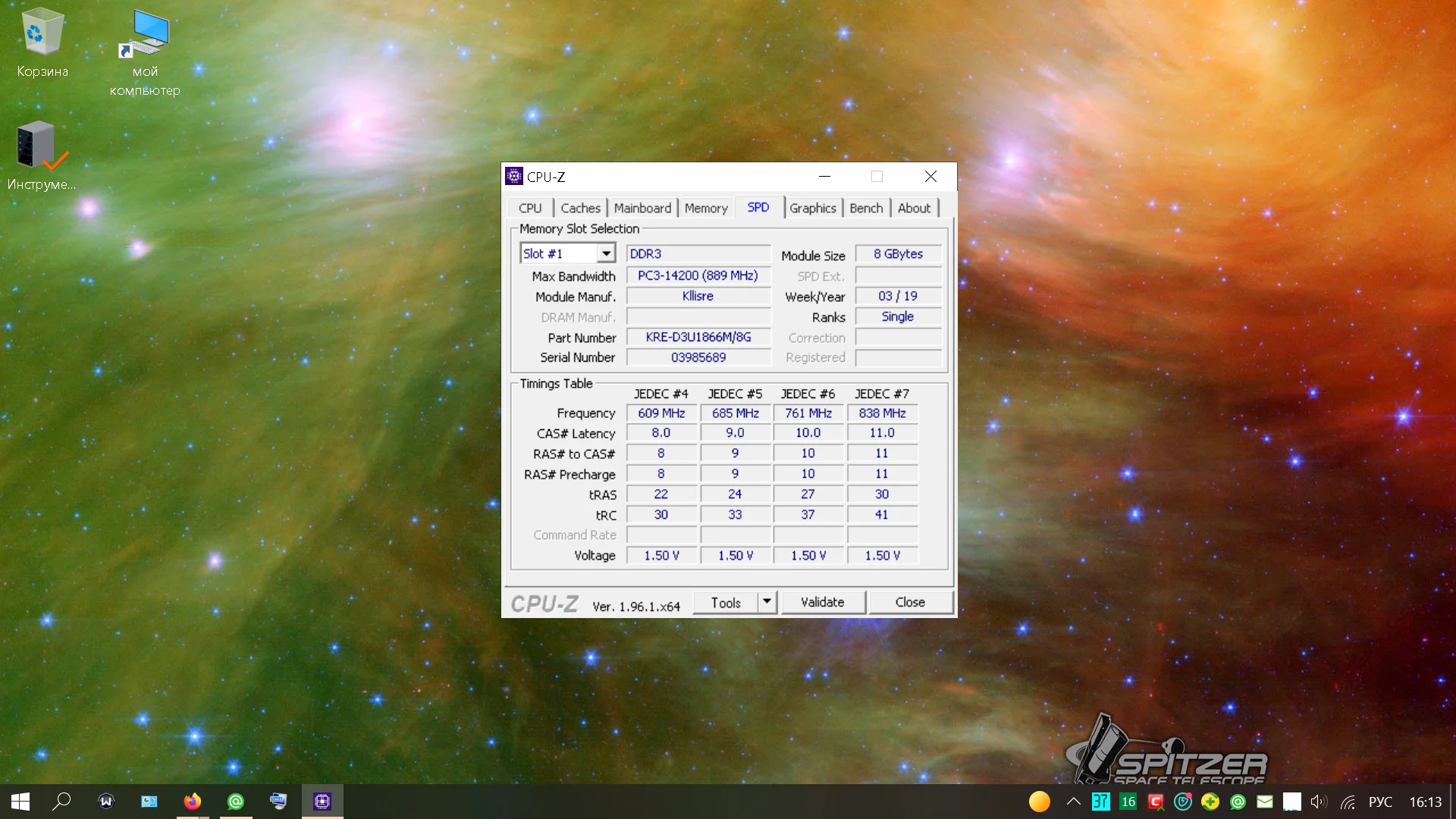This screenshot has height=819, width=1456.
Task: Open the Recycle Bin (Корзина) icon
Action: pos(42,42)
